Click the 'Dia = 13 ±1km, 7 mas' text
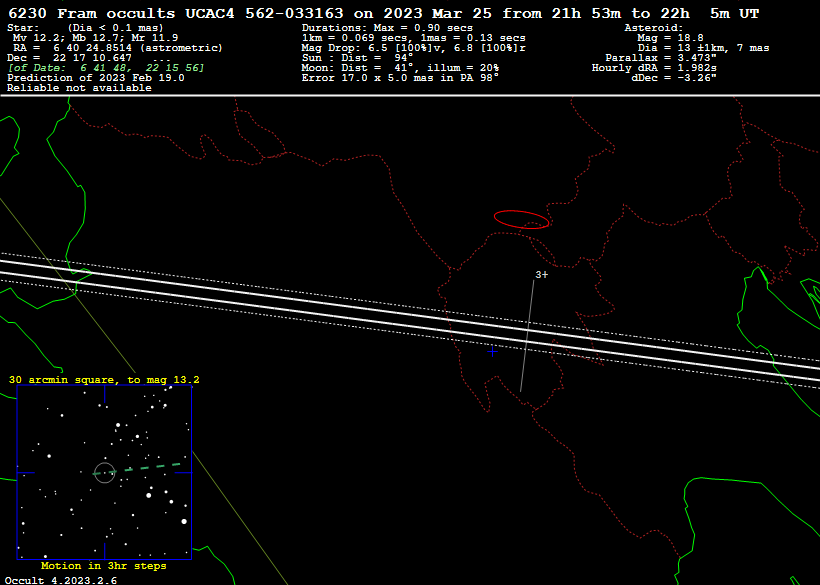Image resolution: width=820 pixels, height=585 pixels. pyautogui.click(x=703, y=48)
